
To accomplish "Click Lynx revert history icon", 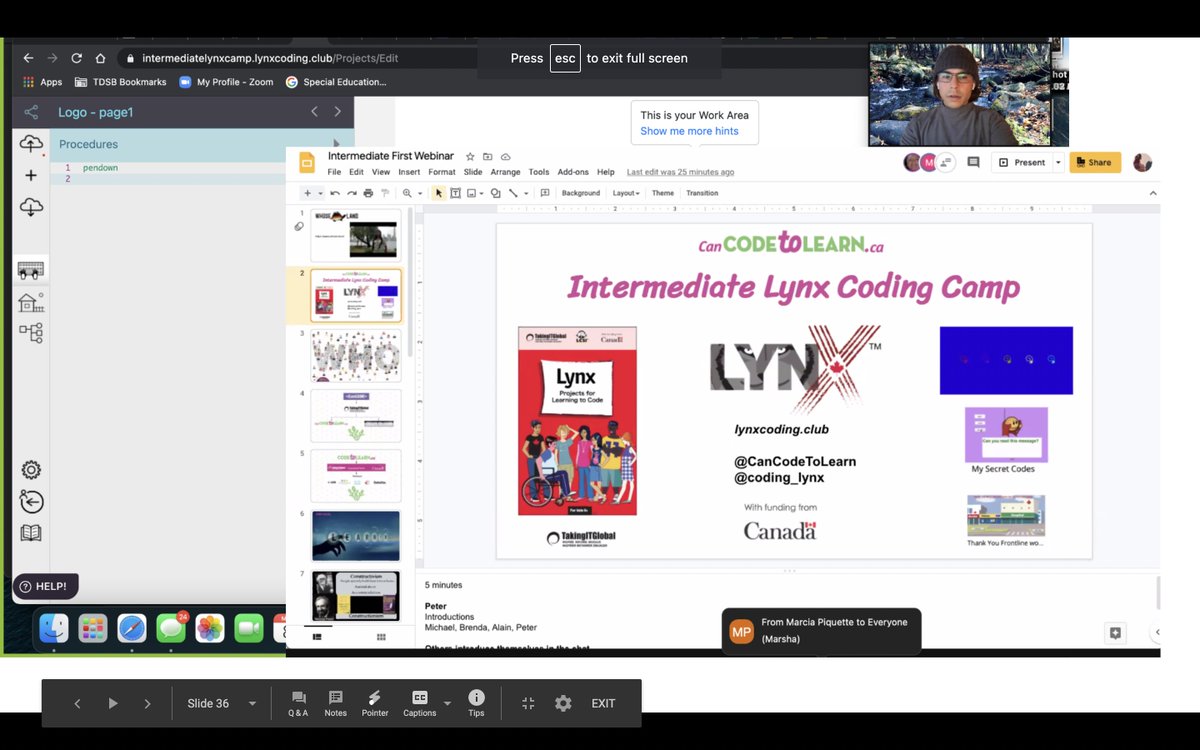I will (31, 502).
